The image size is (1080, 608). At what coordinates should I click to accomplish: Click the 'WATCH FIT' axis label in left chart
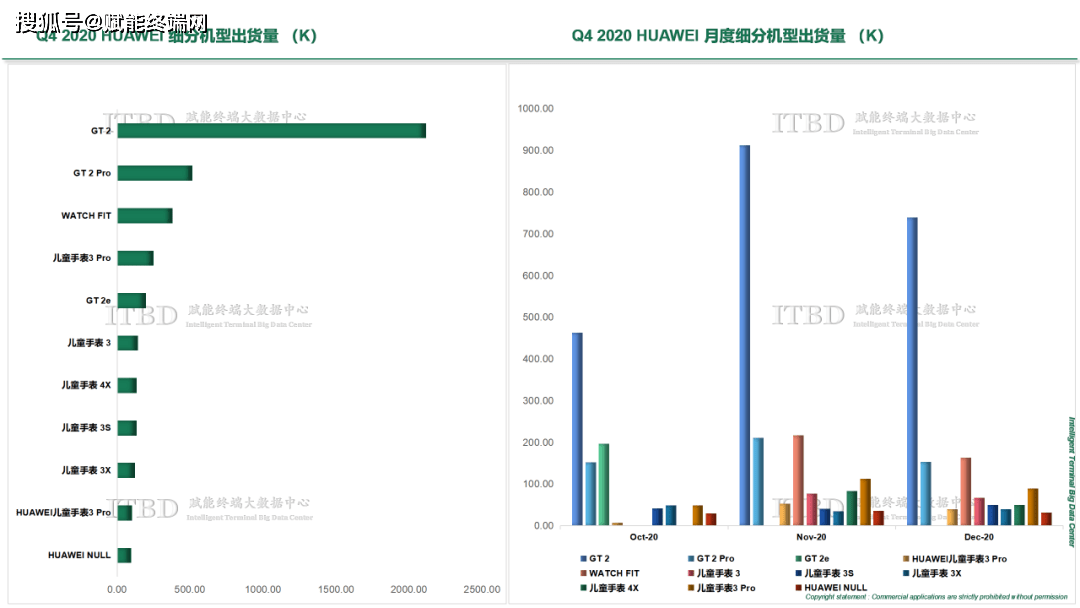click(x=86, y=216)
